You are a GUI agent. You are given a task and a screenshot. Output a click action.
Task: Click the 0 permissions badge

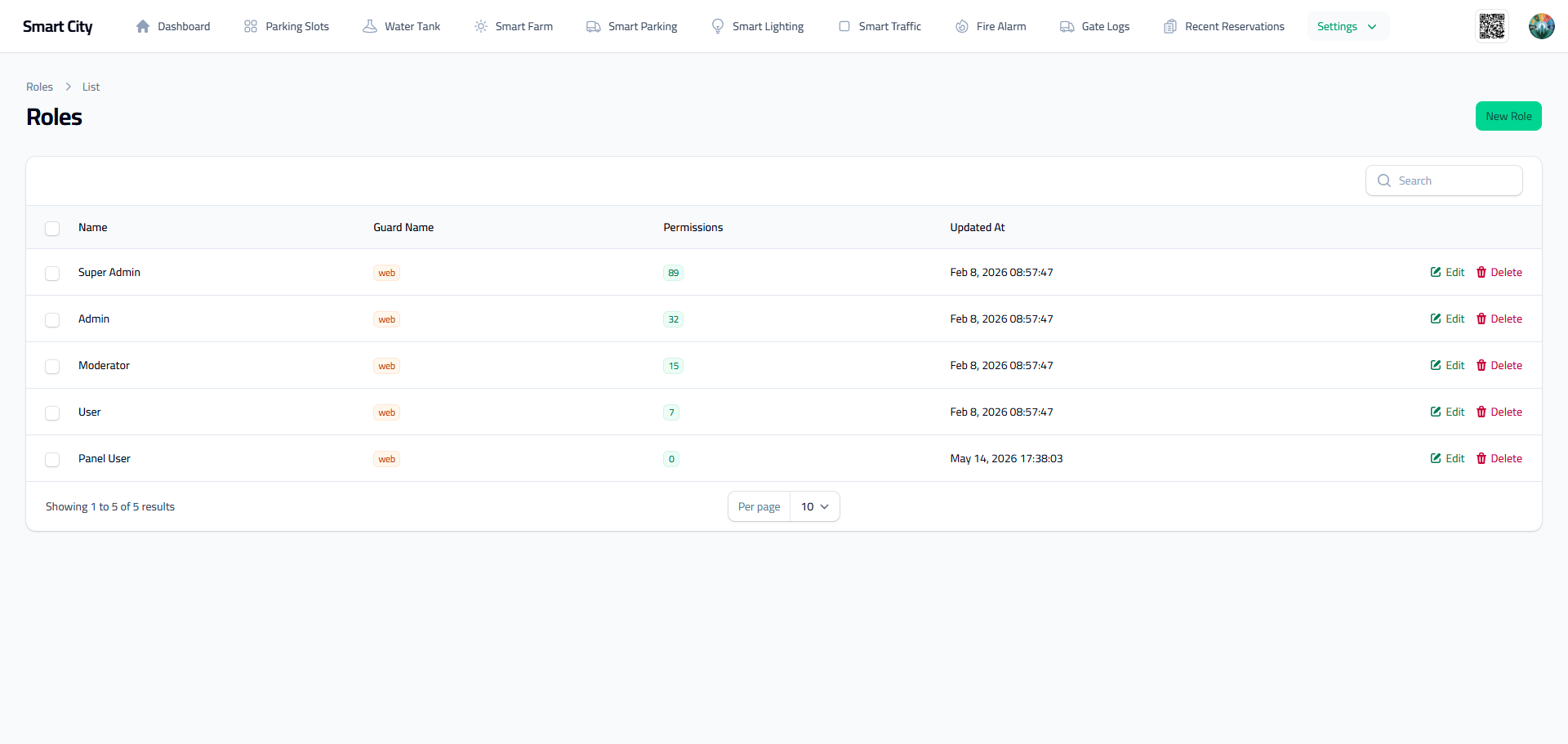coord(671,459)
